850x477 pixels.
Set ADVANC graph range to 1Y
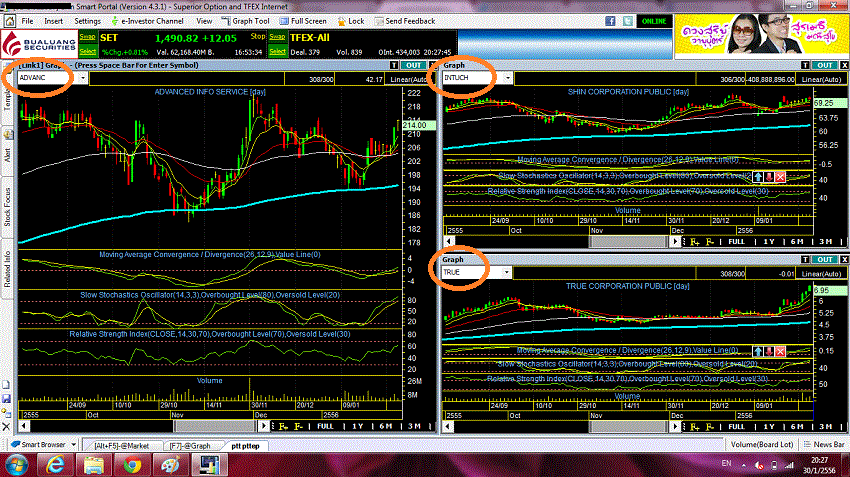357,427
